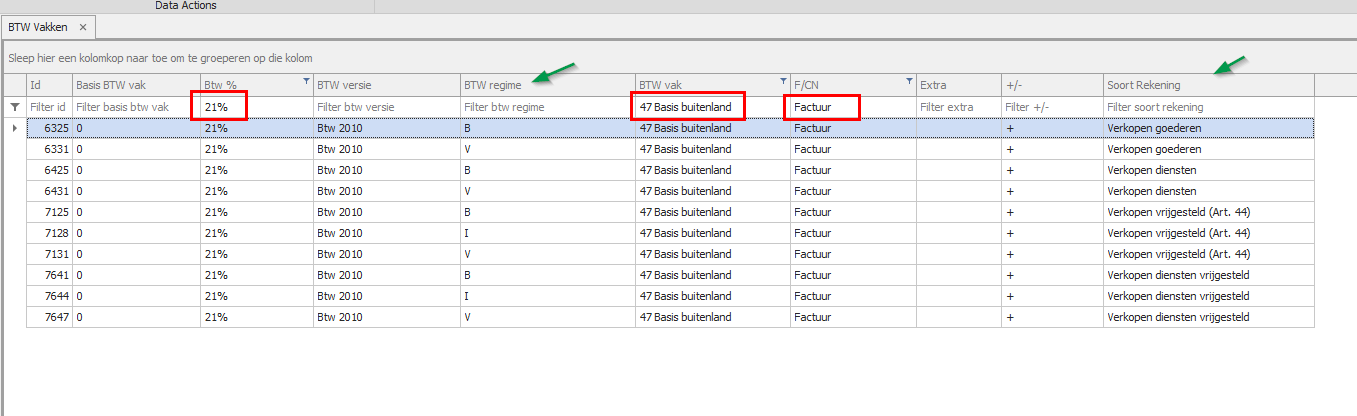This screenshot has height=416, width=1357.
Task: Click the Data Actions ribbon group label
Action: click(x=186, y=6)
